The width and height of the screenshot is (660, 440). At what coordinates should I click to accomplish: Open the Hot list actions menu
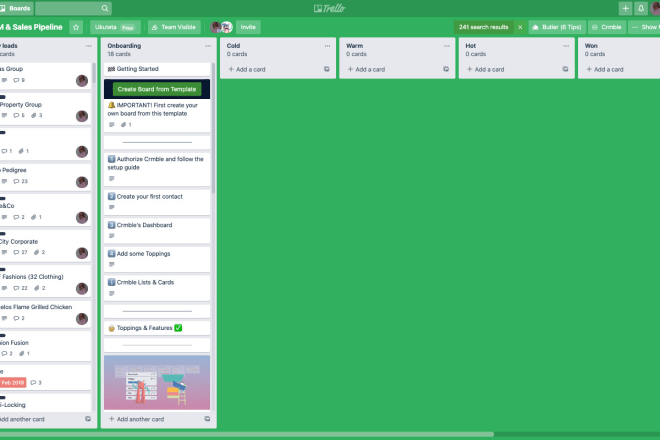[x=566, y=46]
